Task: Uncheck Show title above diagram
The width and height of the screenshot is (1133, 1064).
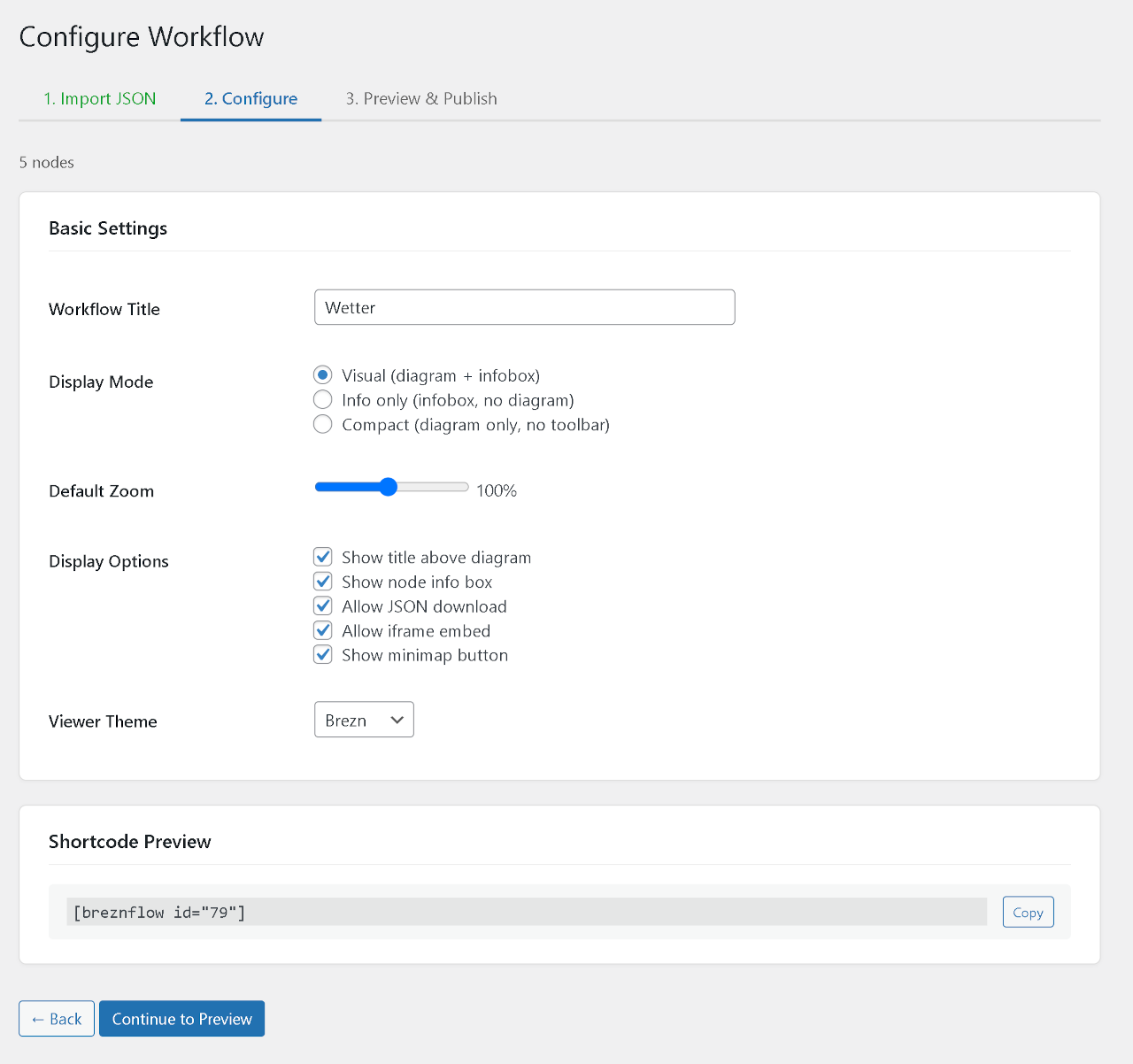Action: (x=323, y=556)
